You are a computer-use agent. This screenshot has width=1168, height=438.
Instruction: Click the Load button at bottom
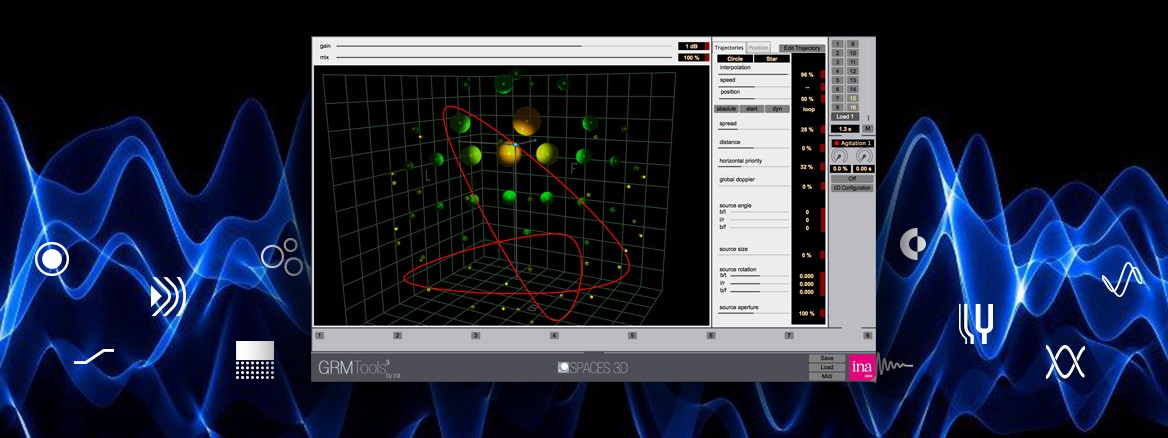point(827,367)
